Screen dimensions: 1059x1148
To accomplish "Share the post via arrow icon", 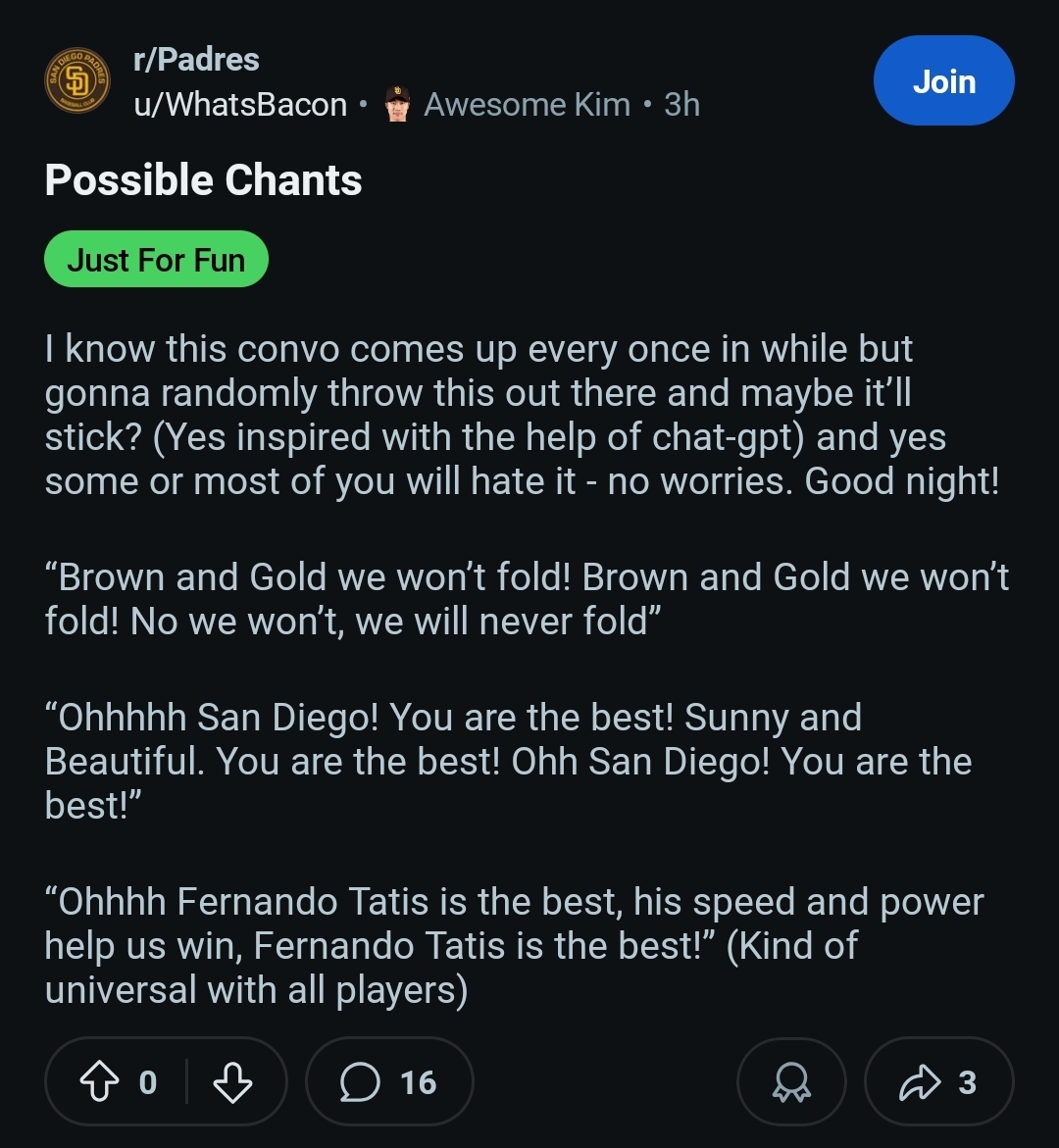I will [919, 1082].
